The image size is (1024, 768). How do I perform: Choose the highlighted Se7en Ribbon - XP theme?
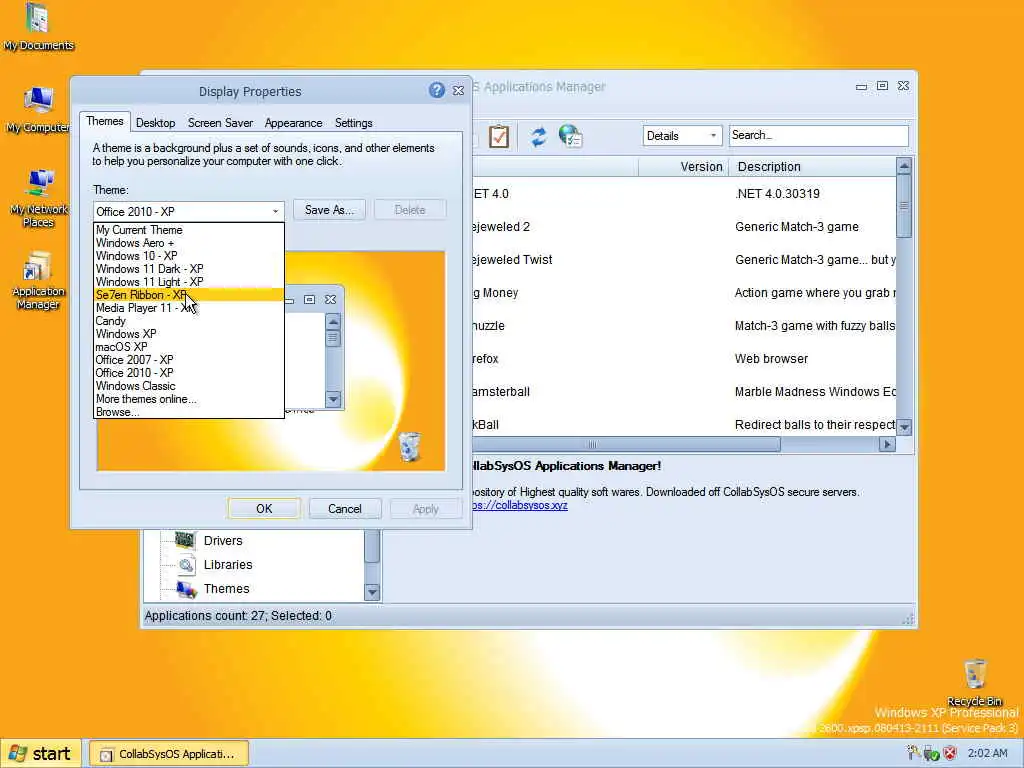pyautogui.click(x=189, y=295)
